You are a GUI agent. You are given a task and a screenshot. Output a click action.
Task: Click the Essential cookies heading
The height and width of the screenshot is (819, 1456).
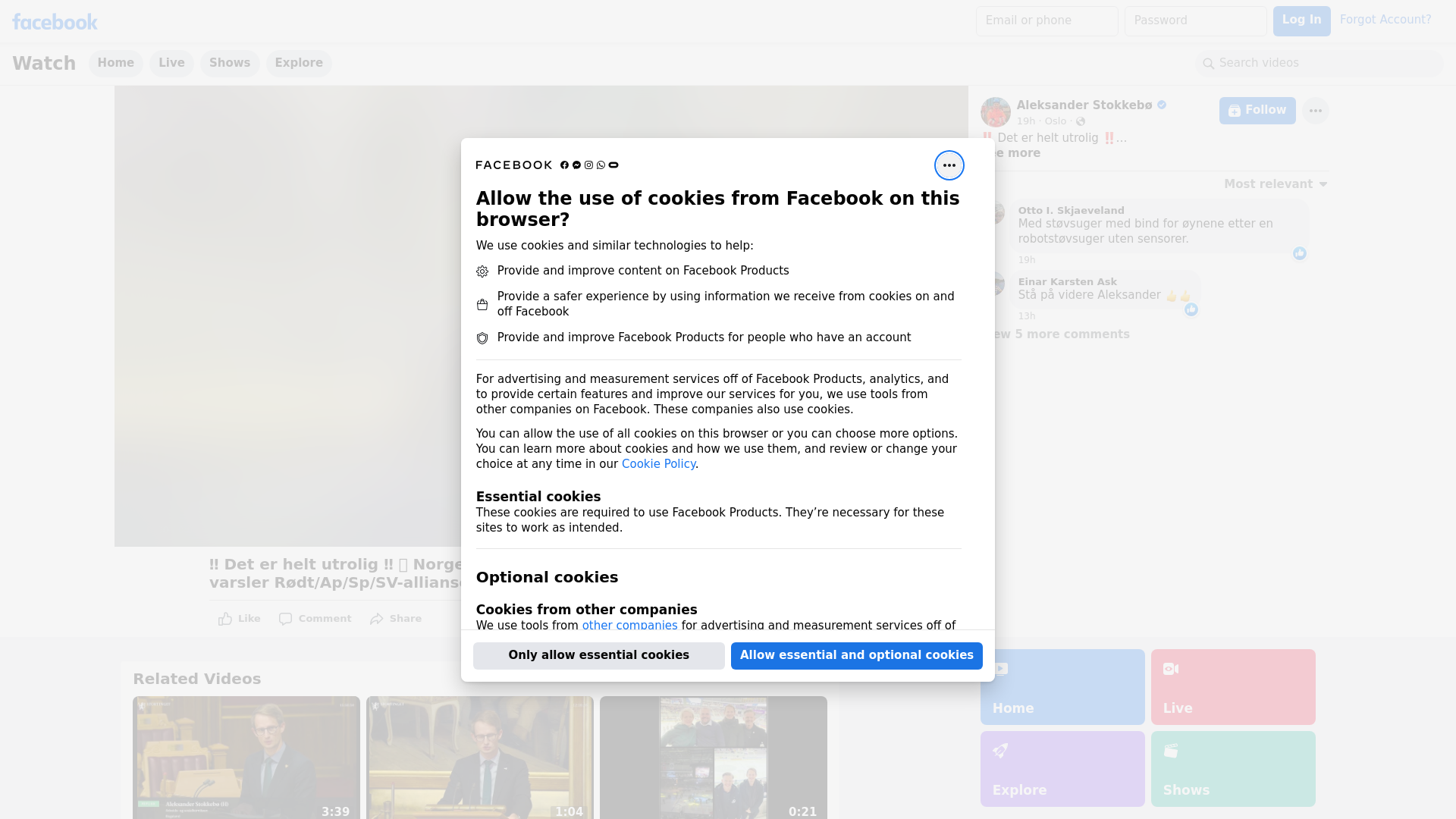[538, 497]
